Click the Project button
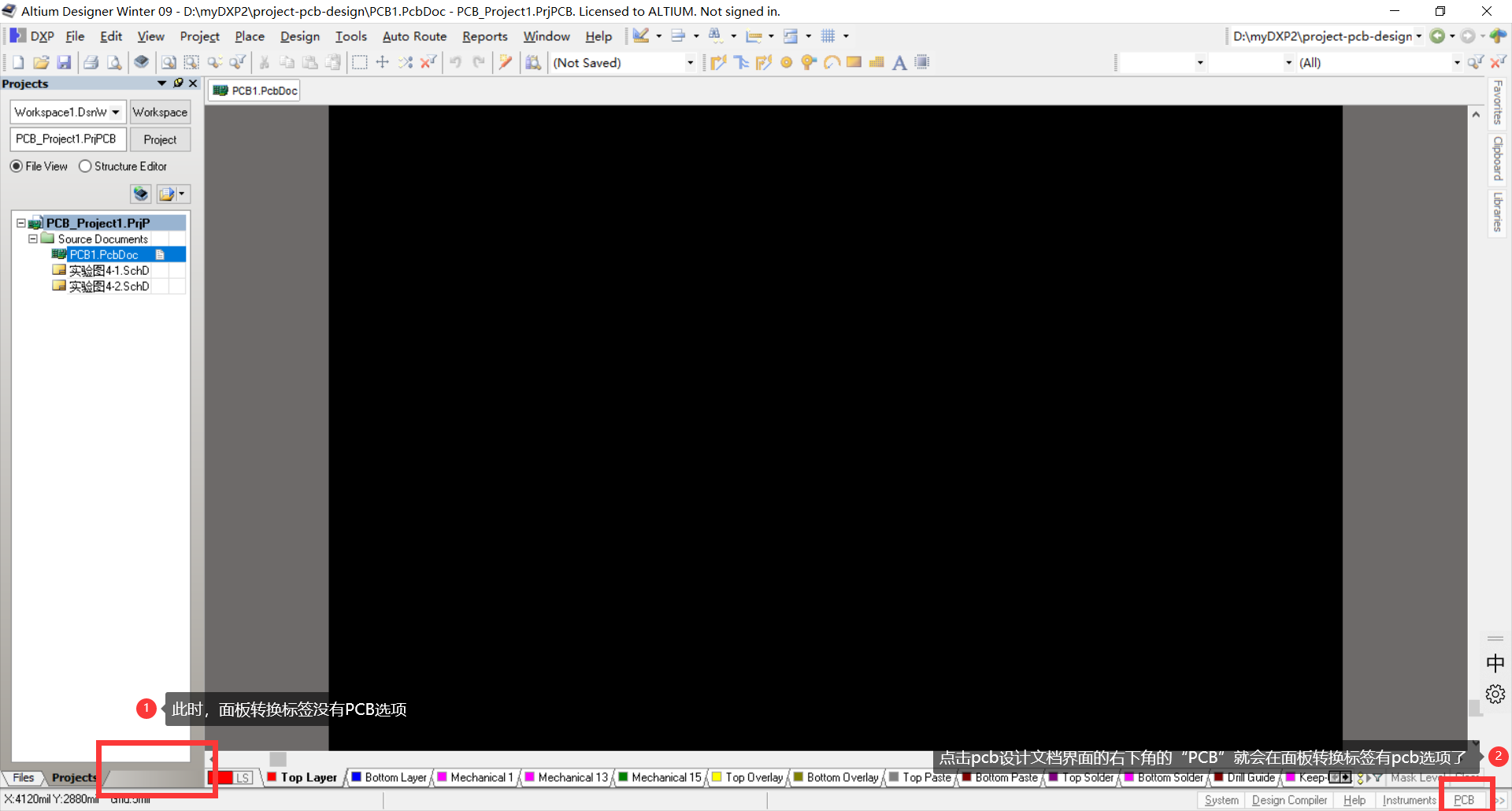This screenshot has width=1512, height=811. click(160, 139)
